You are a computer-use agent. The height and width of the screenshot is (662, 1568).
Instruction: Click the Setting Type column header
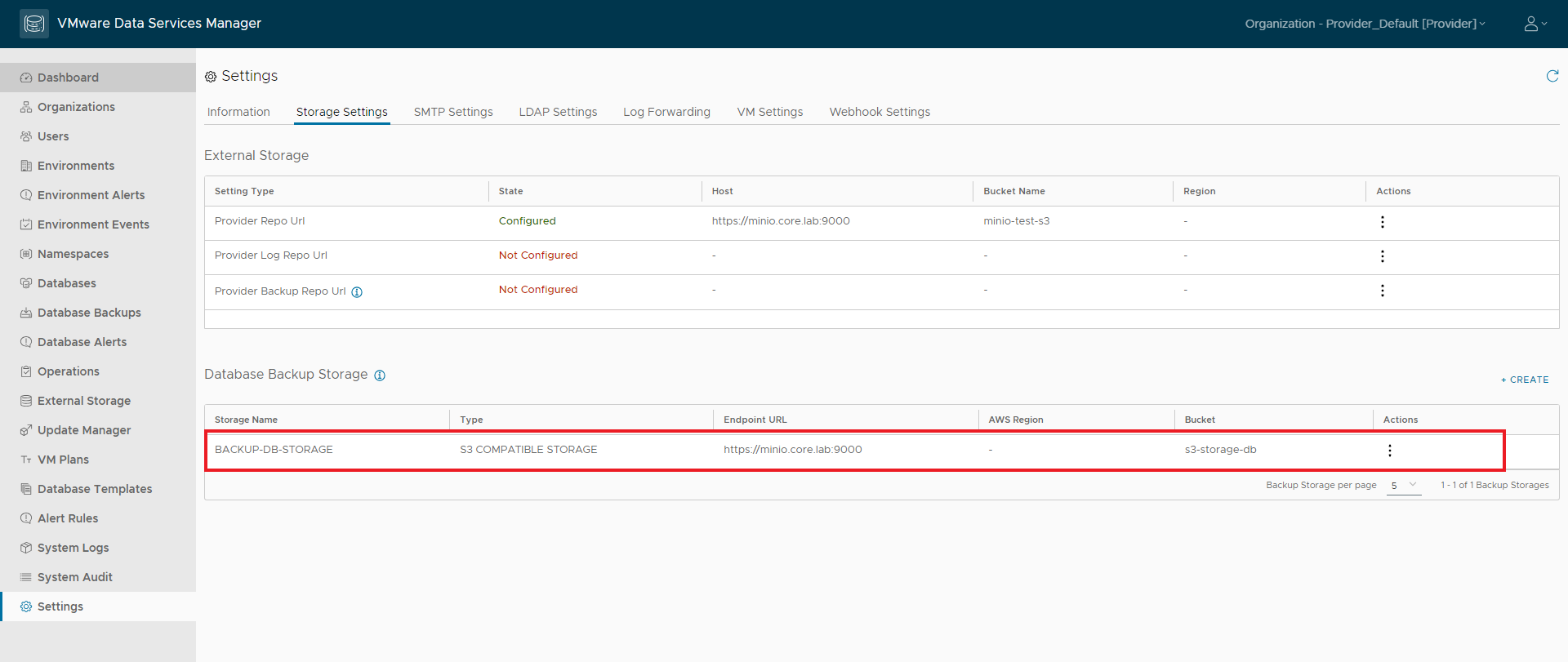(x=244, y=191)
